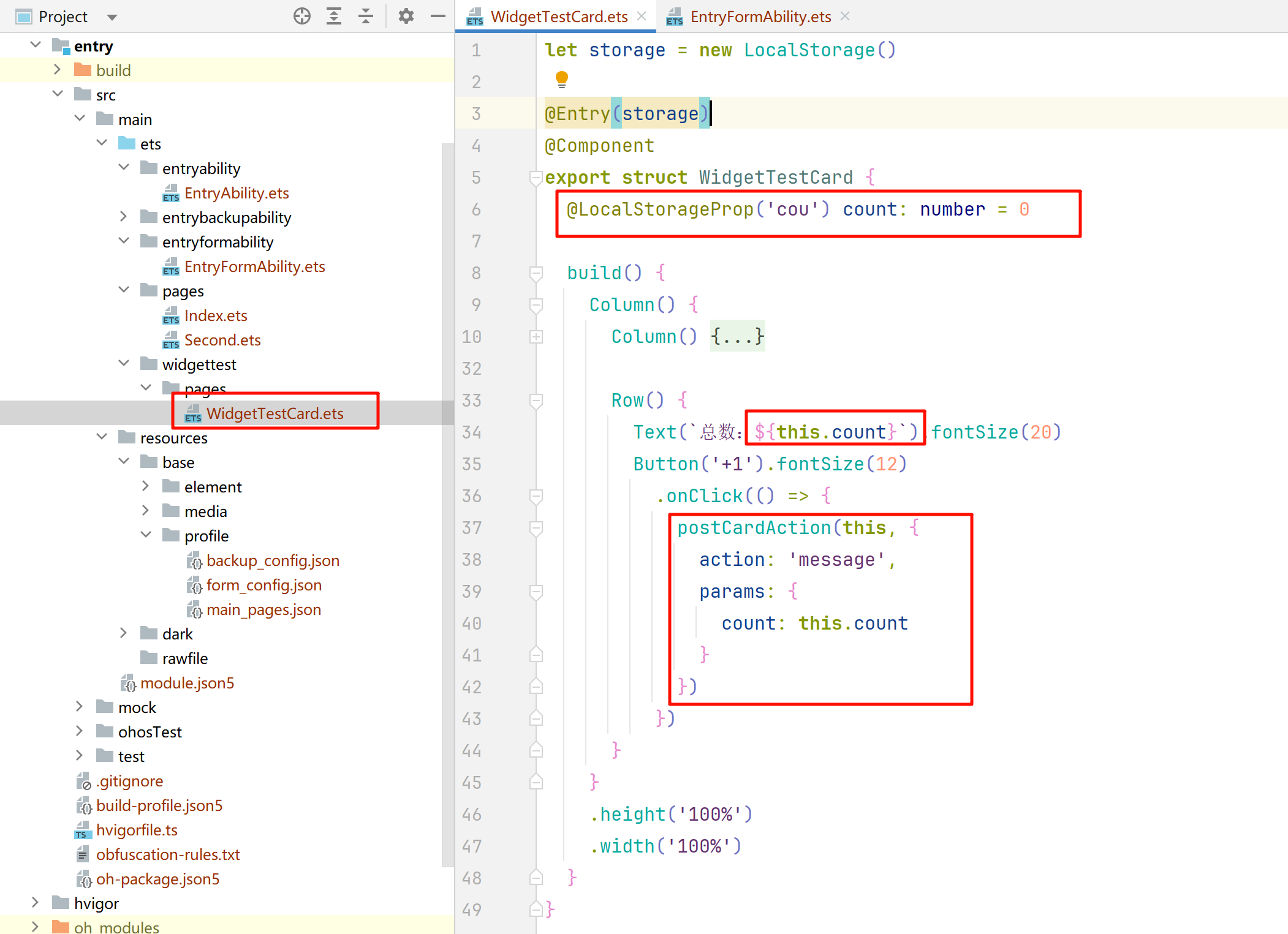The height and width of the screenshot is (934, 1288).
Task: Switch to EntryFormAbility.ets tab
Action: tap(760, 17)
